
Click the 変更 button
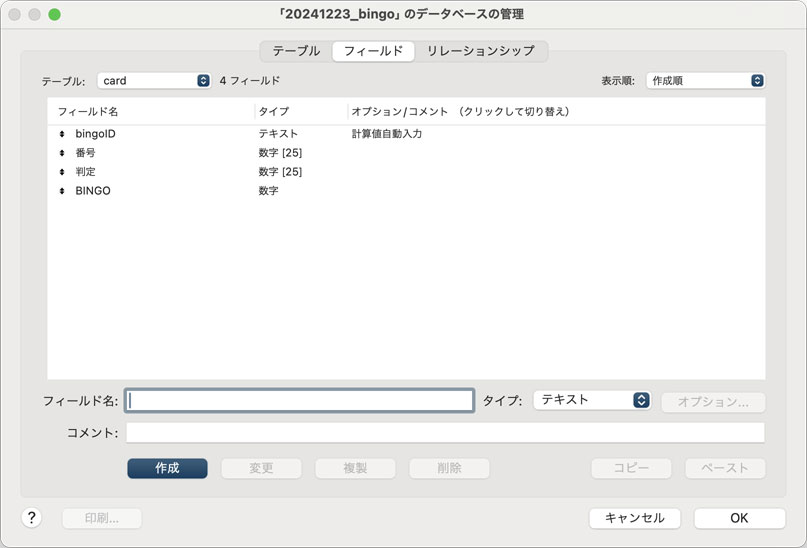[x=261, y=468]
